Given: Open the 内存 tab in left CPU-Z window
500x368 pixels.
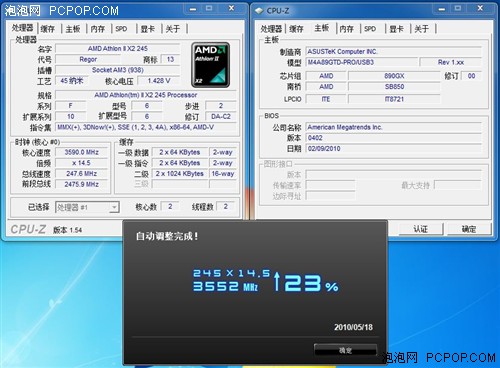Looking at the screenshot, I should (98, 29).
